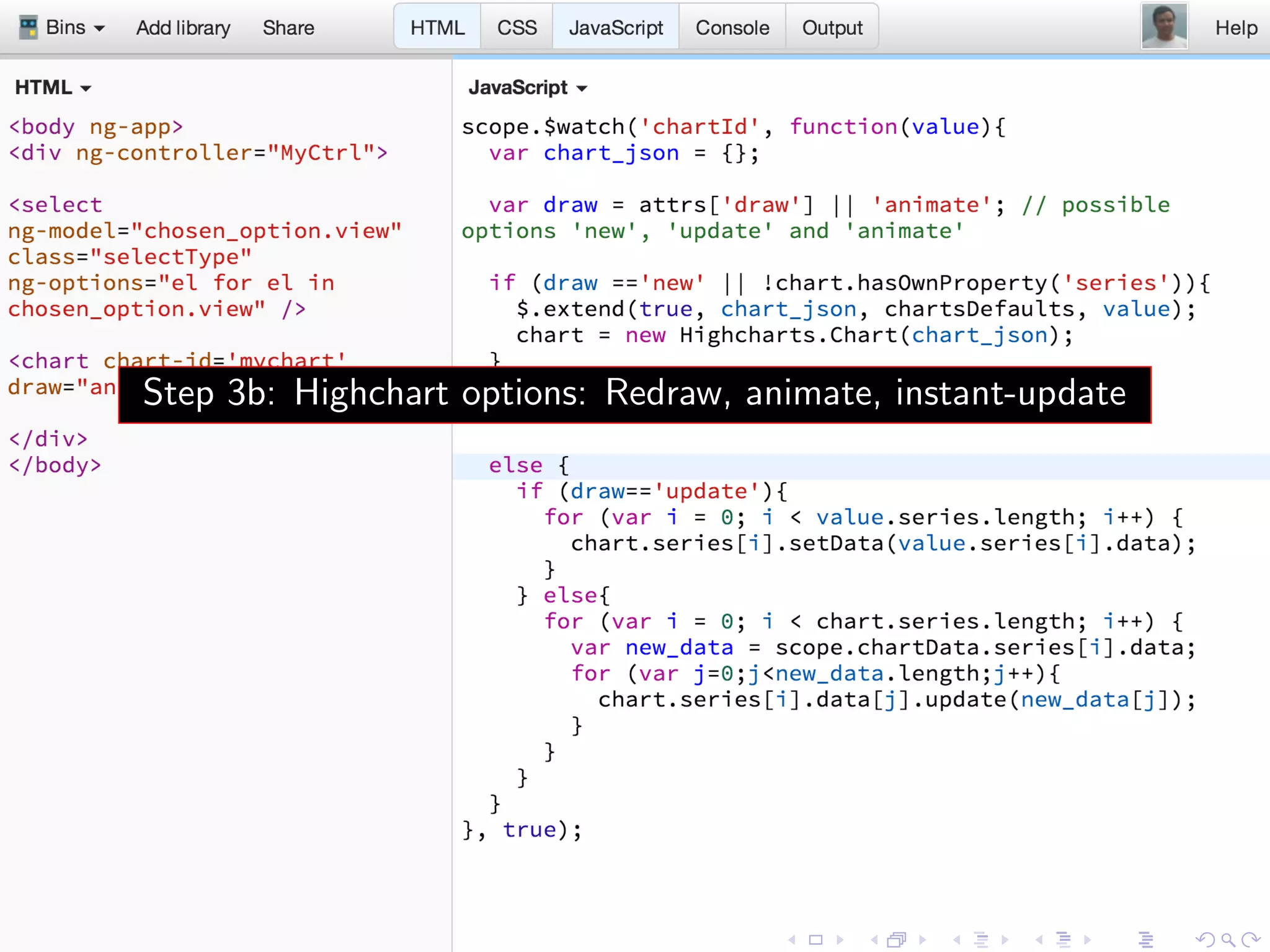Open the Console panel tab
Image resolution: width=1270 pixels, height=952 pixels.
pos(732,28)
